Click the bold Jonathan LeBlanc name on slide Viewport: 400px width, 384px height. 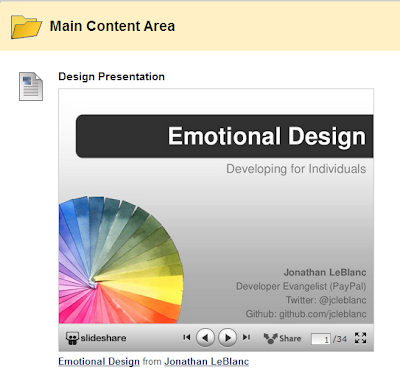(x=325, y=272)
